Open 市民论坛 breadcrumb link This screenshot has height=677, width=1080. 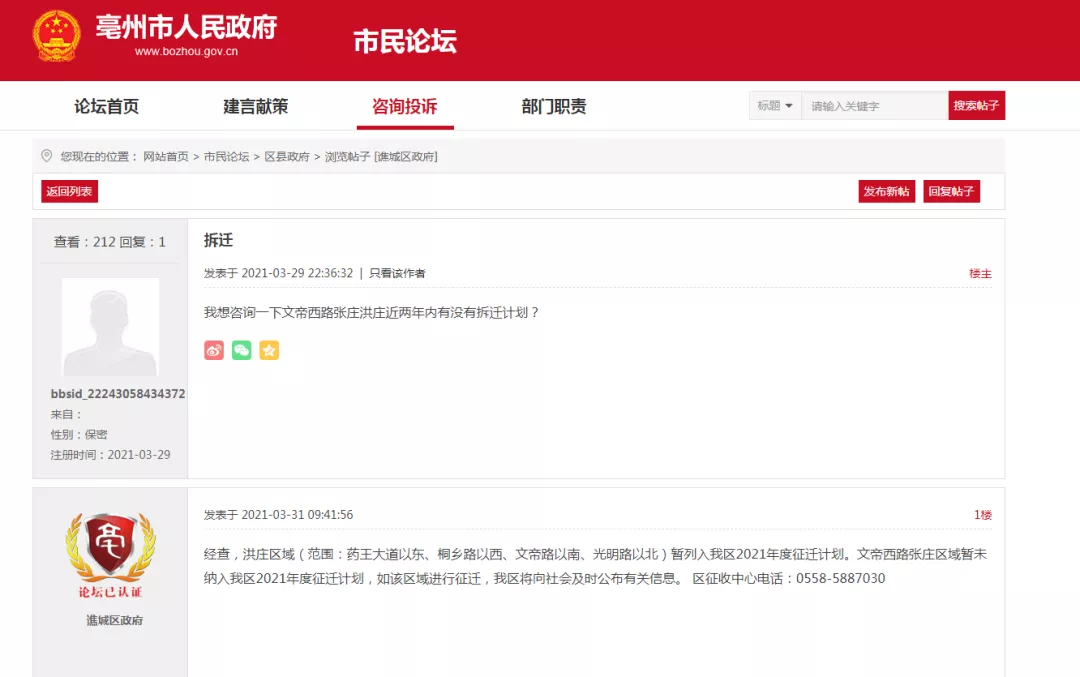tap(227, 156)
